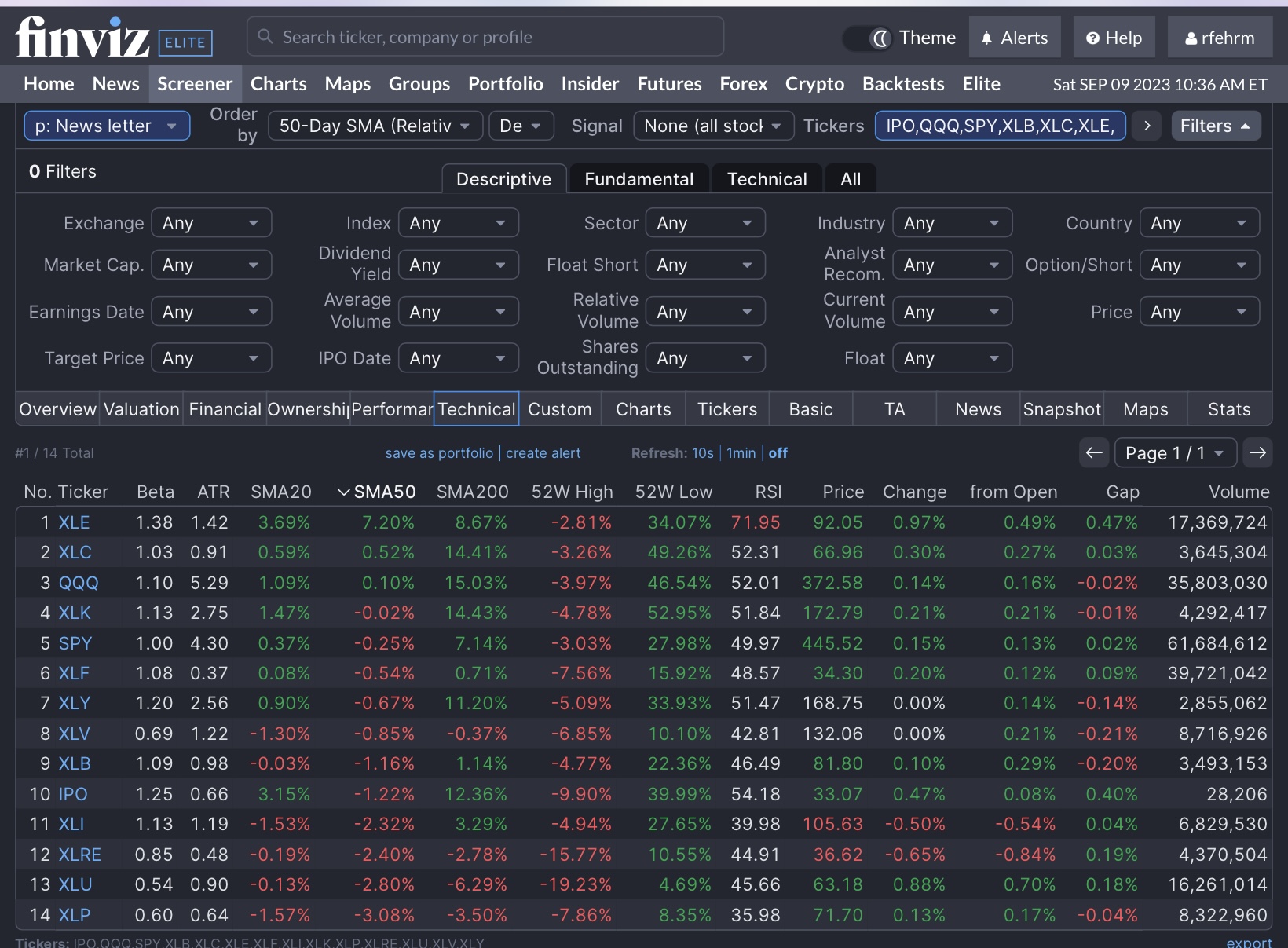Set refresh to 10s
The width and height of the screenshot is (1288, 948).
click(703, 453)
